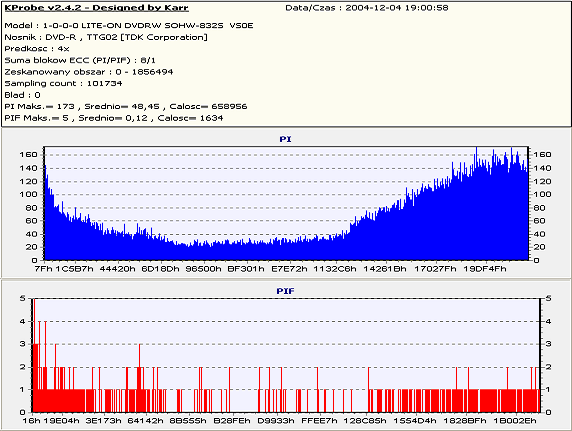Viewport: 572px width, 431px height.
Task: Click the 64142h label on PIF axis
Action: [x=146, y=421]
